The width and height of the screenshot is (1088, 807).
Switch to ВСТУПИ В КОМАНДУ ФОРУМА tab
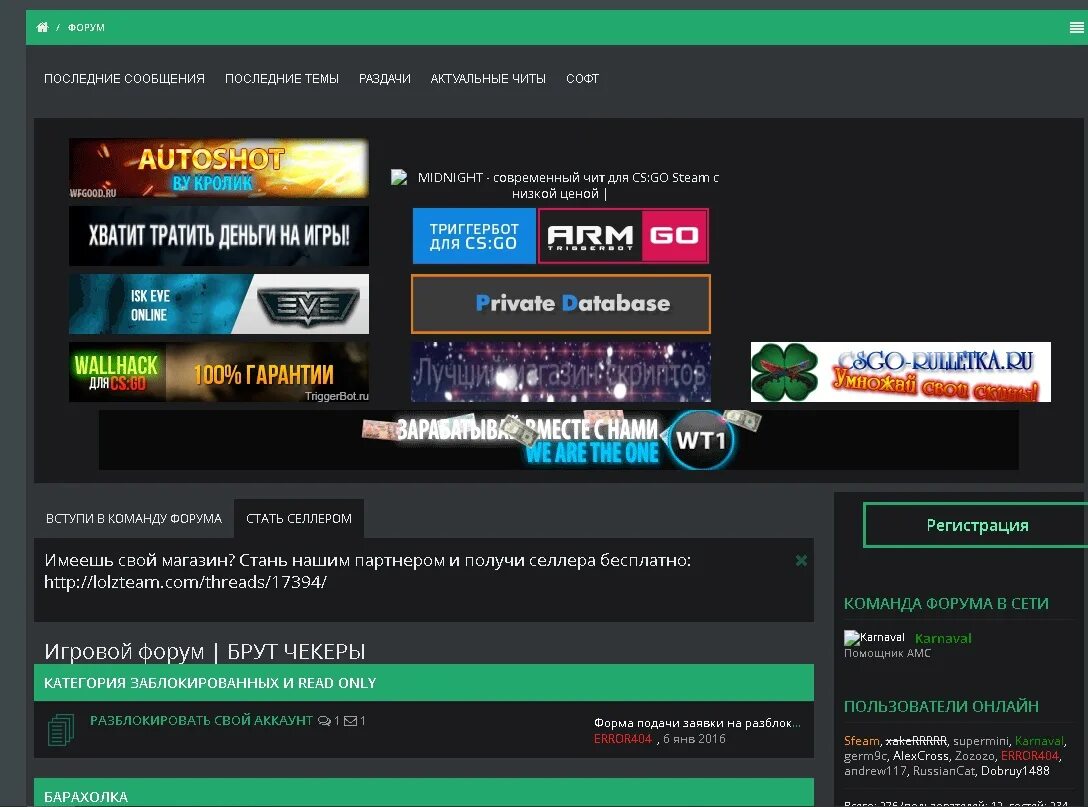click(134, 518)
